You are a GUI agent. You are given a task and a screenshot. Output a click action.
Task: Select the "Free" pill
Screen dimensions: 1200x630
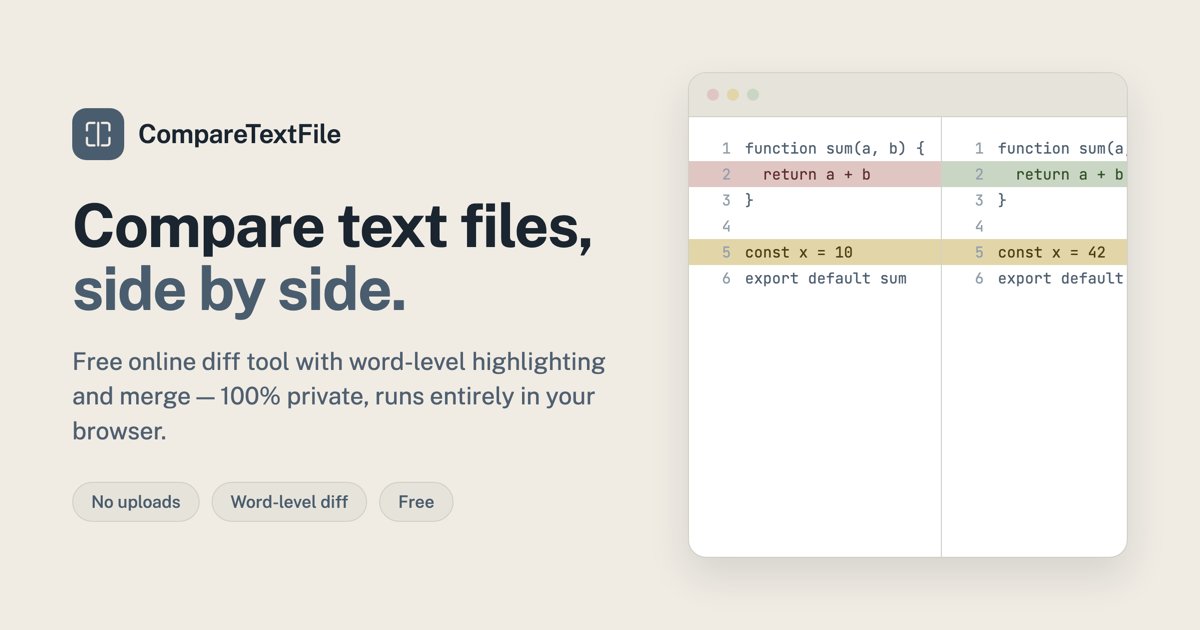click(416, 502)
